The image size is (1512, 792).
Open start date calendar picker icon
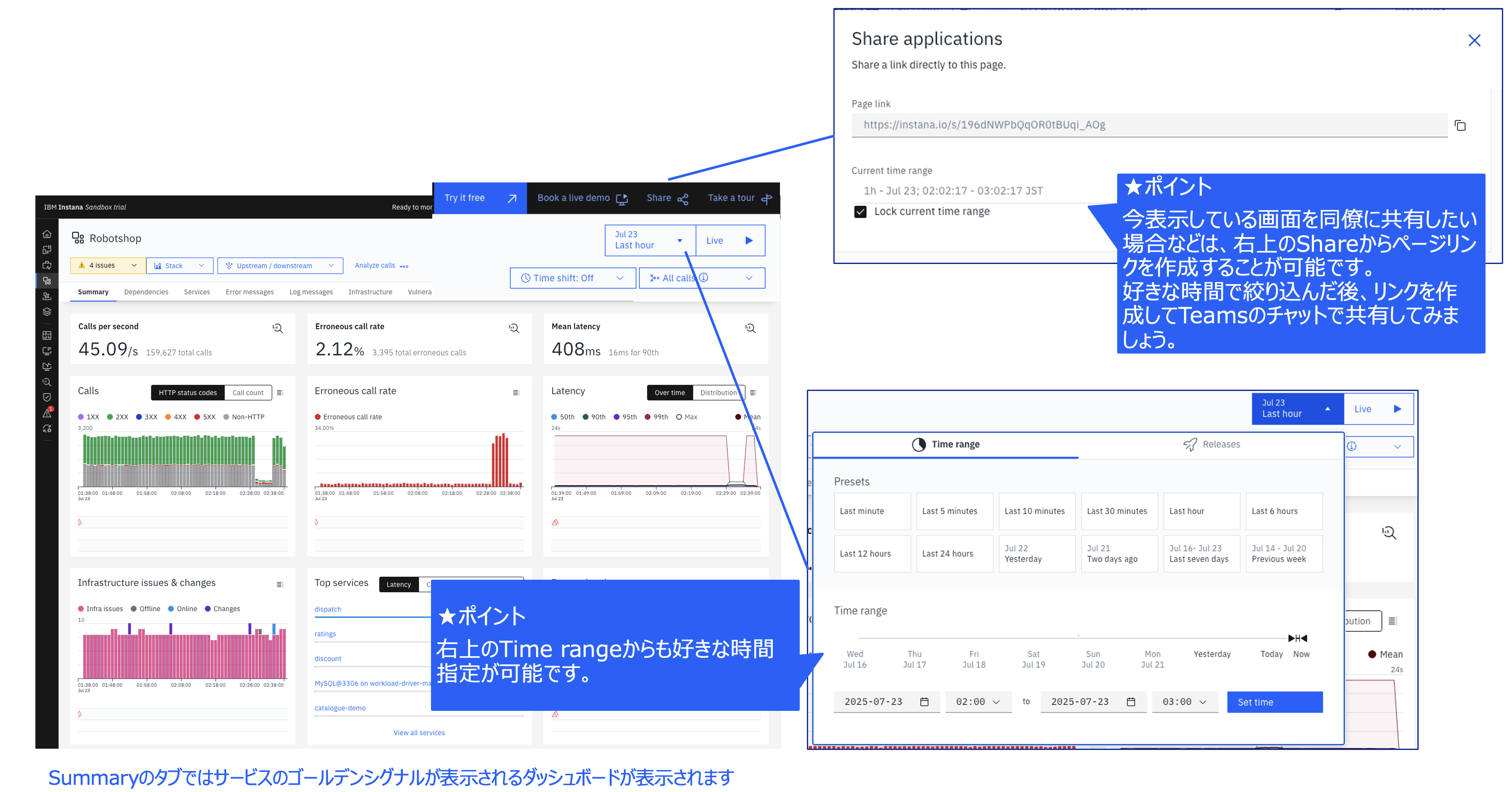pyautogui.click(x=925, y=702)
